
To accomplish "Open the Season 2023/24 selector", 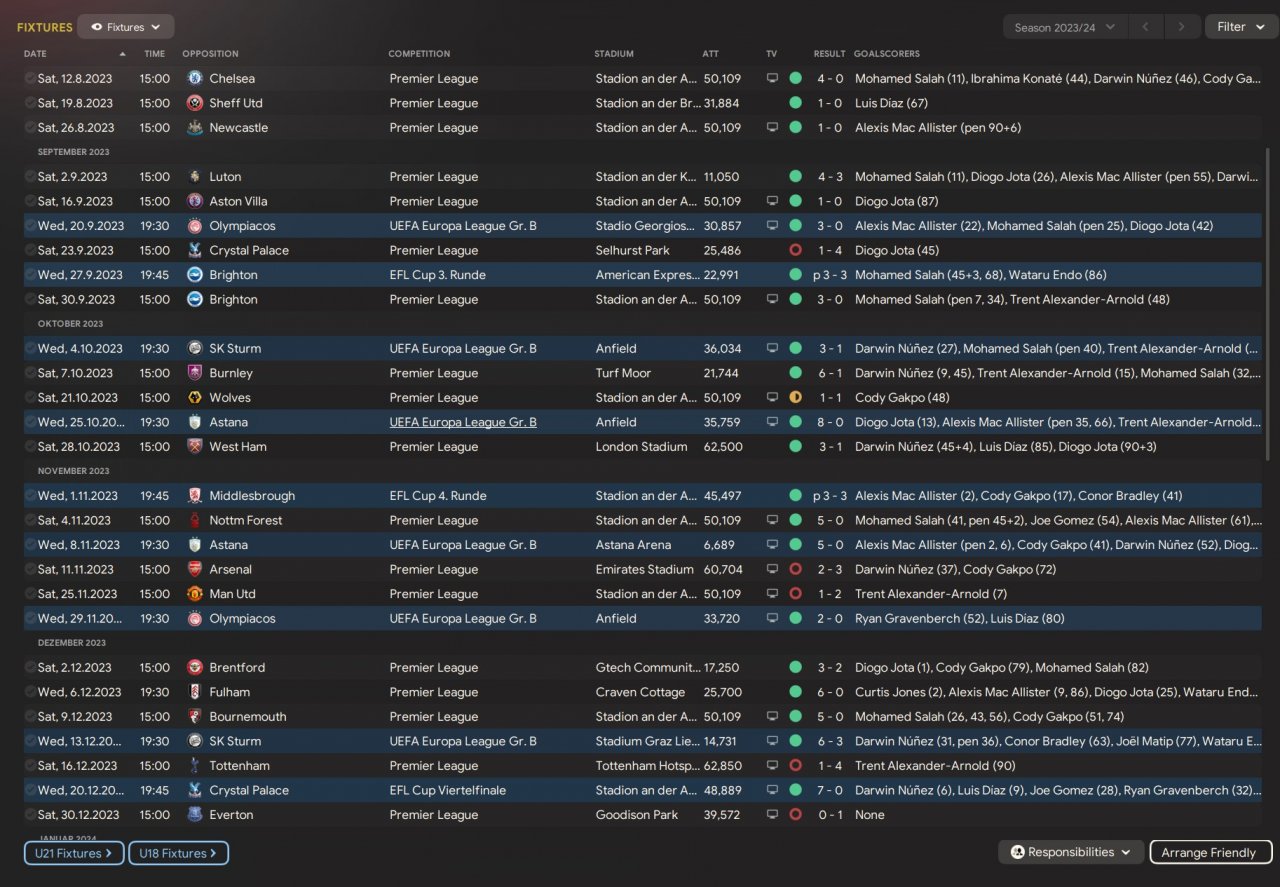I will 1065,27.
